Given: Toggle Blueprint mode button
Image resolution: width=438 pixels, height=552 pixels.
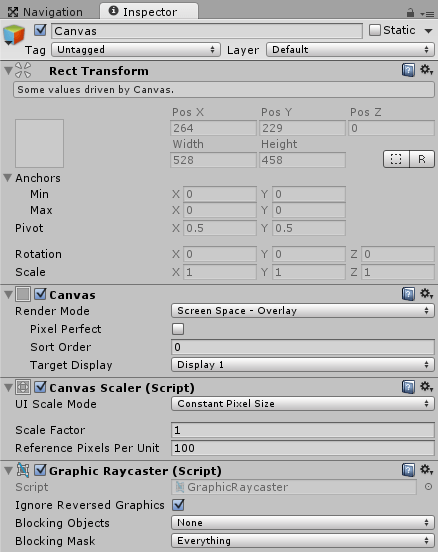Looking at the screenshot, I should pos(396,159).
